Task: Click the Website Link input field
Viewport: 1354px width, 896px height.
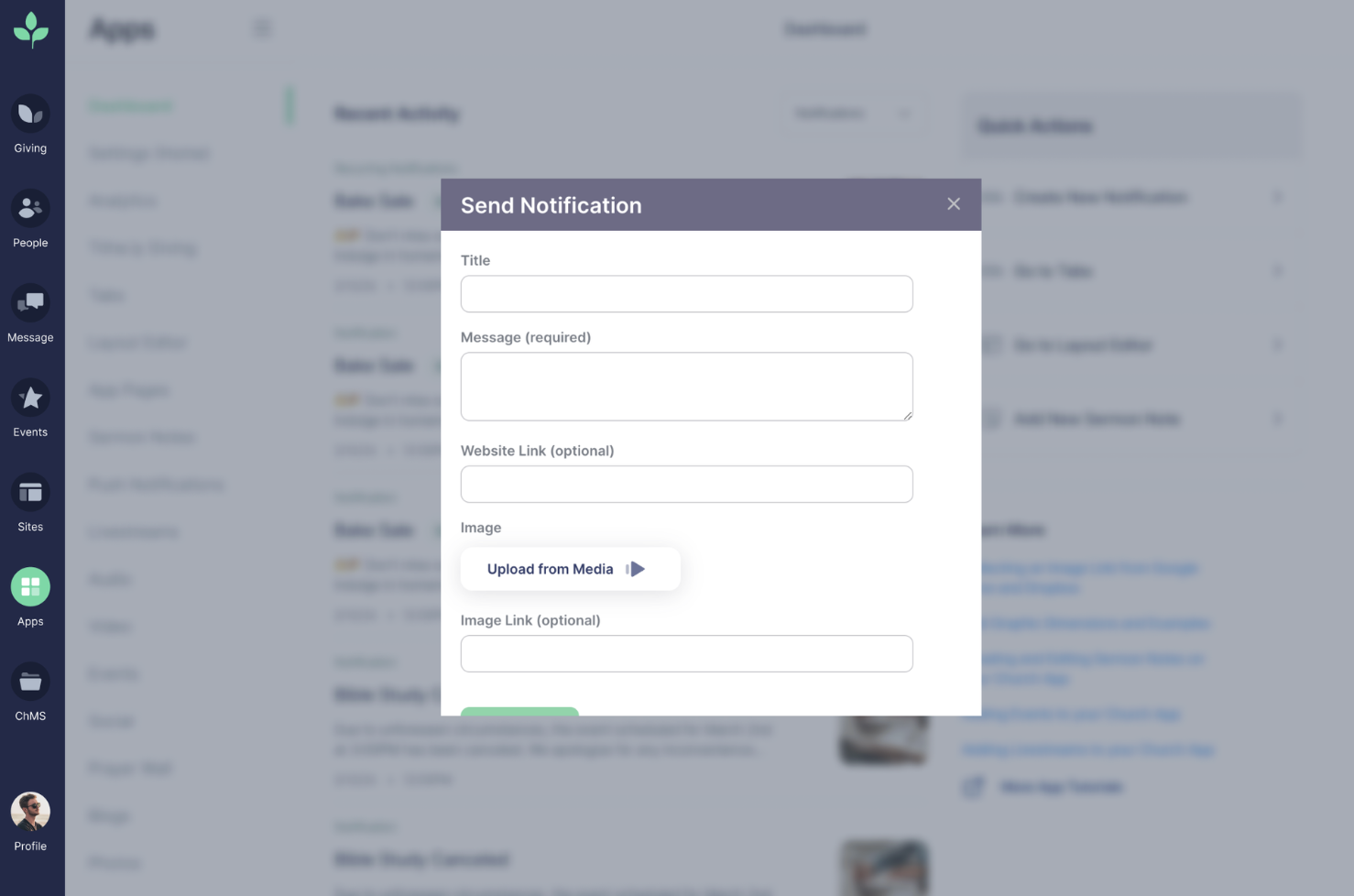Action: pyautogui.click(x=686, y=484)
